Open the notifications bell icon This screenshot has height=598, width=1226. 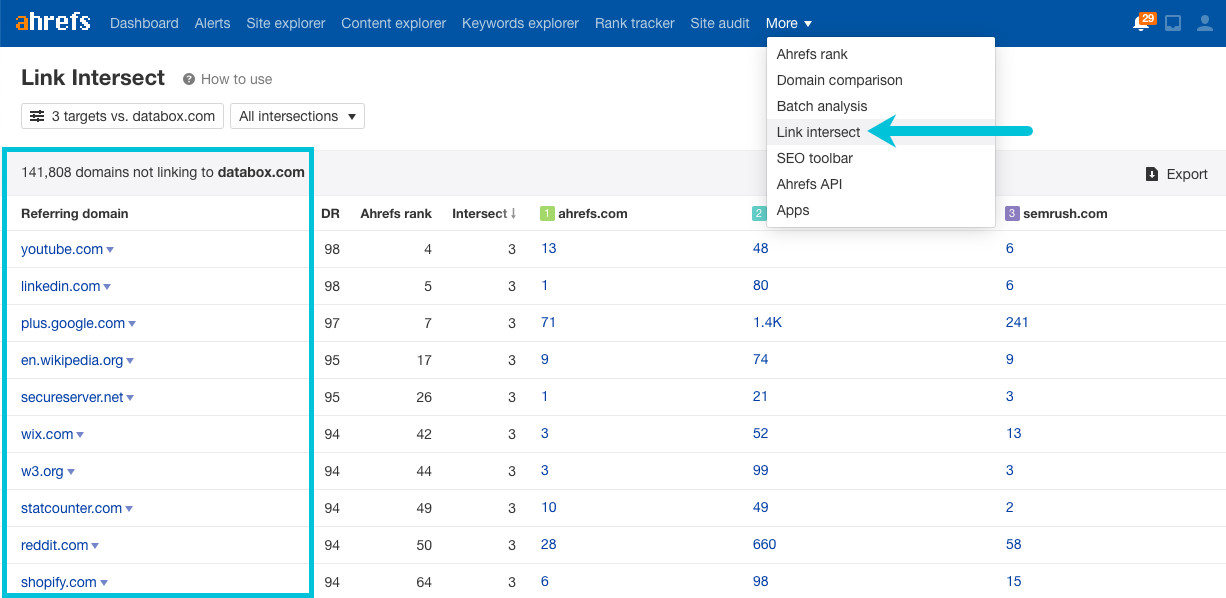(1141, 23)
